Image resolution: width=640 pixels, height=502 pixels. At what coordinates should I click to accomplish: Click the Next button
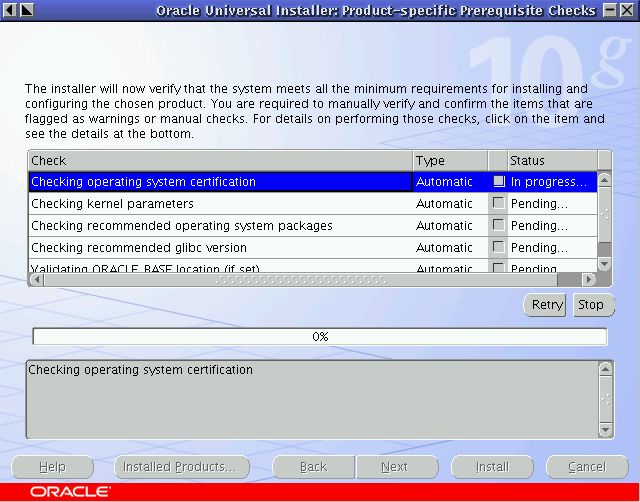pos(397,467)
